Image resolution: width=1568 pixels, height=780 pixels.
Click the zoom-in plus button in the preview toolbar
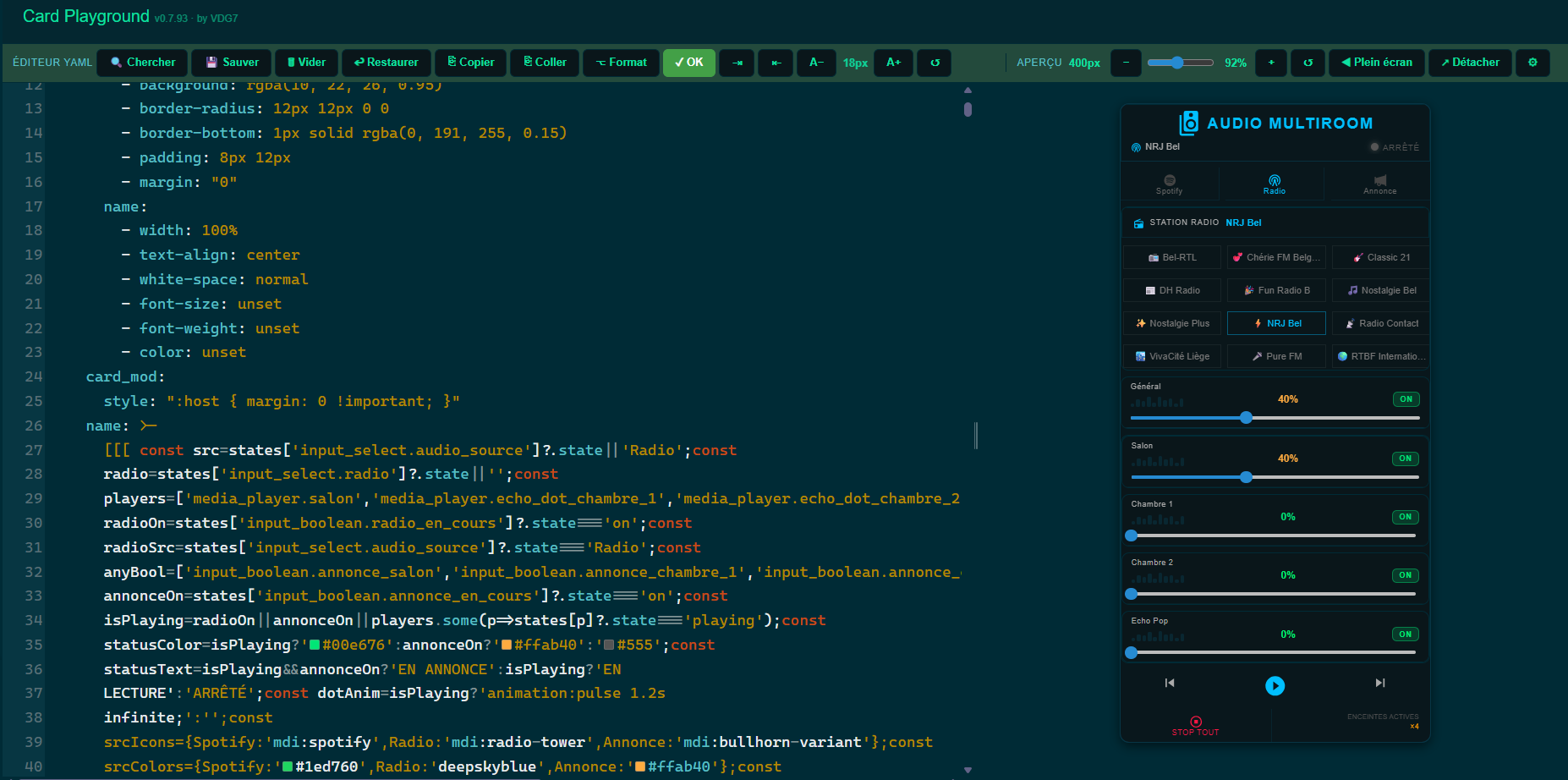coord(1270,63)
